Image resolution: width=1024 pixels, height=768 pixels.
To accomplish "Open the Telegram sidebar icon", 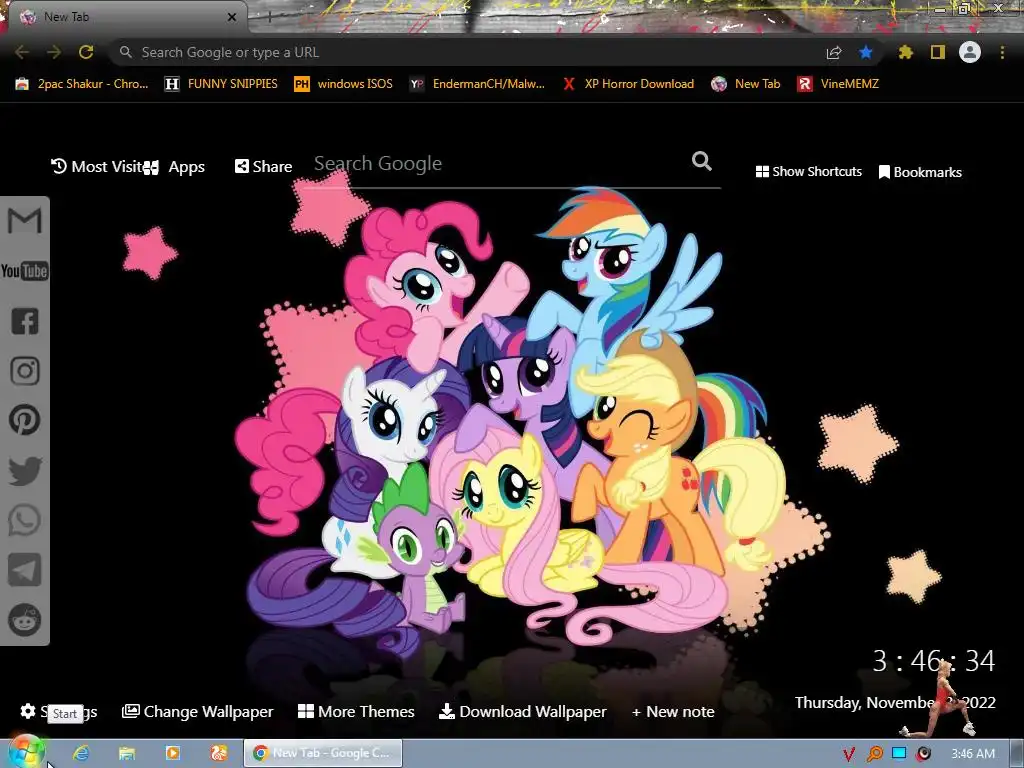I will [24, 569].
